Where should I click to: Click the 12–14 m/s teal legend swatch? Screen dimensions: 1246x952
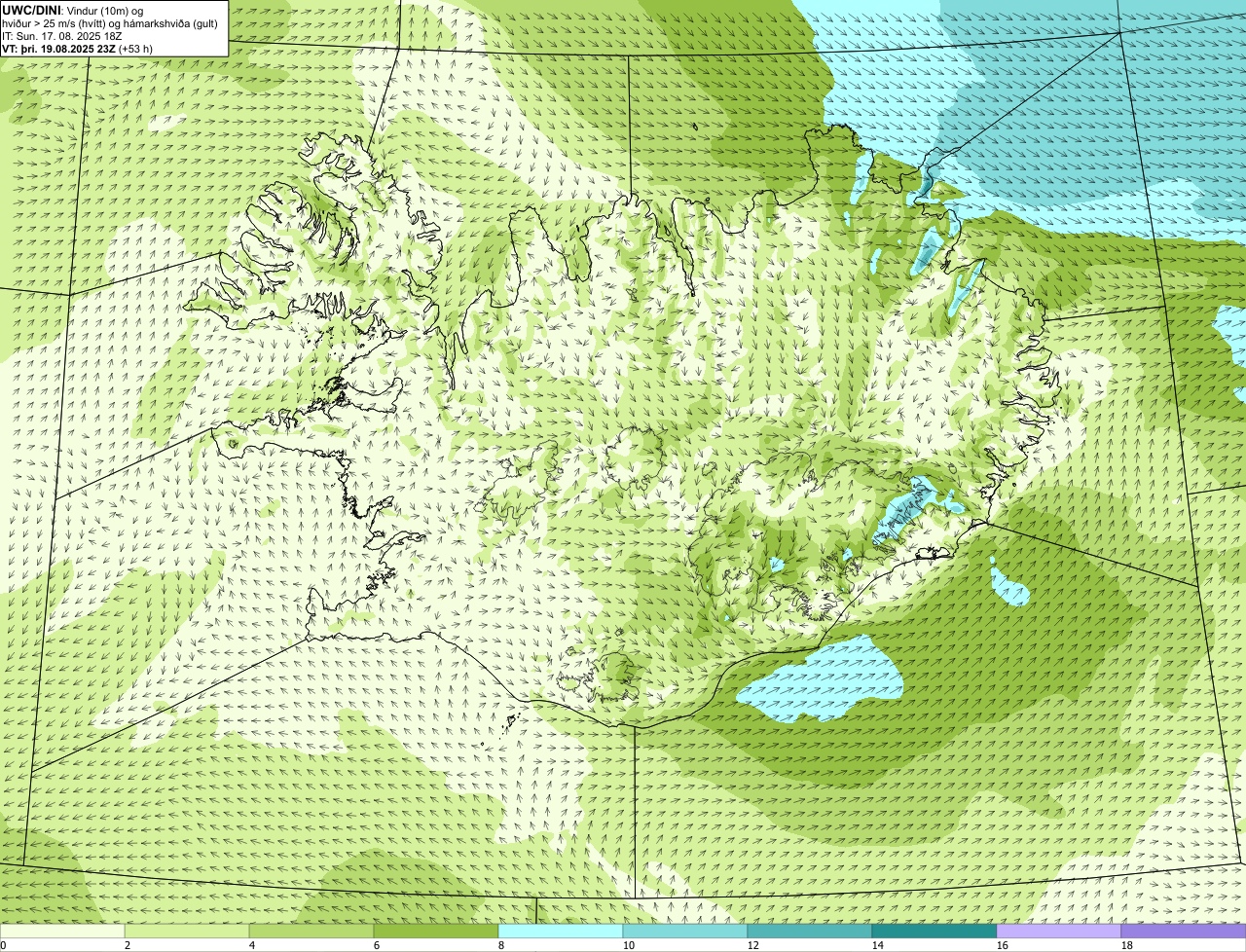(810, 932)
